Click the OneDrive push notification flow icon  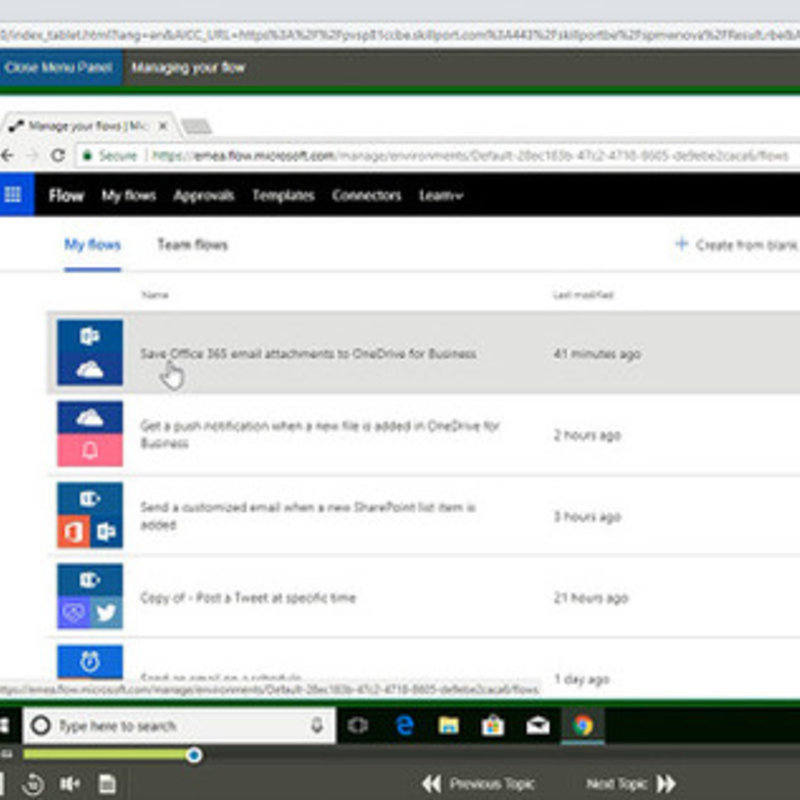coord(90,434)
